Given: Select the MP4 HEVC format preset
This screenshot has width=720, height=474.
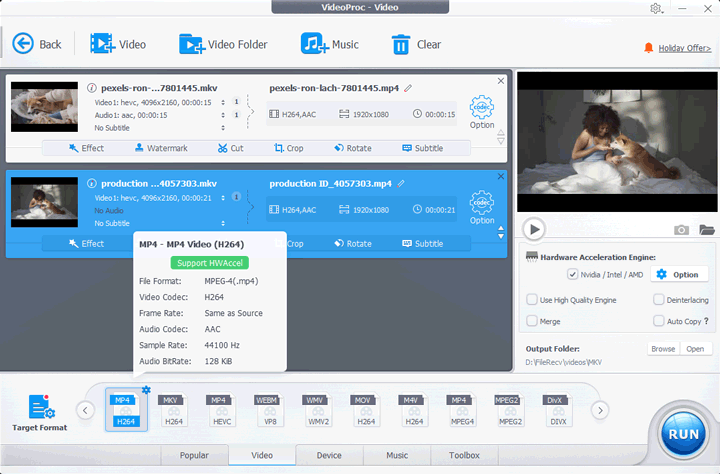Looking at the screenshot, I should pos(222,410).
